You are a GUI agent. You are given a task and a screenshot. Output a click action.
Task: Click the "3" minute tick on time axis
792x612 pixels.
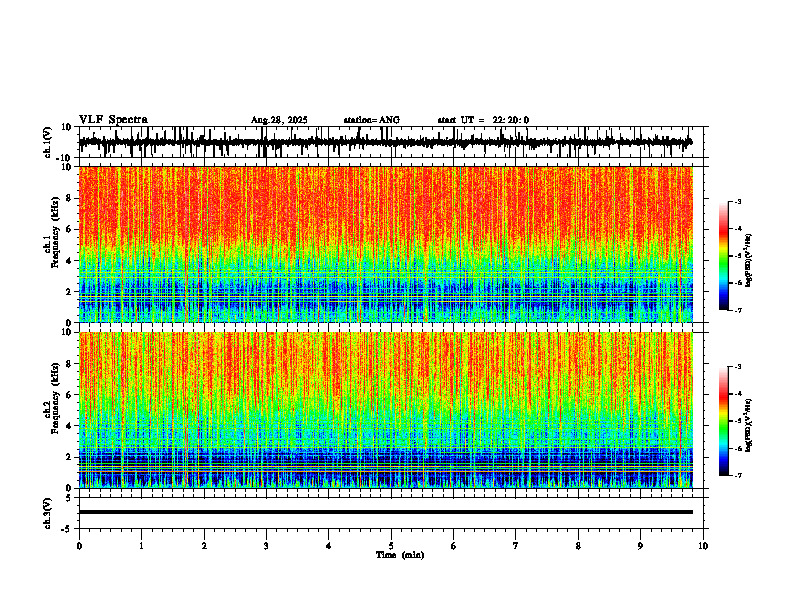coord(266,546)
